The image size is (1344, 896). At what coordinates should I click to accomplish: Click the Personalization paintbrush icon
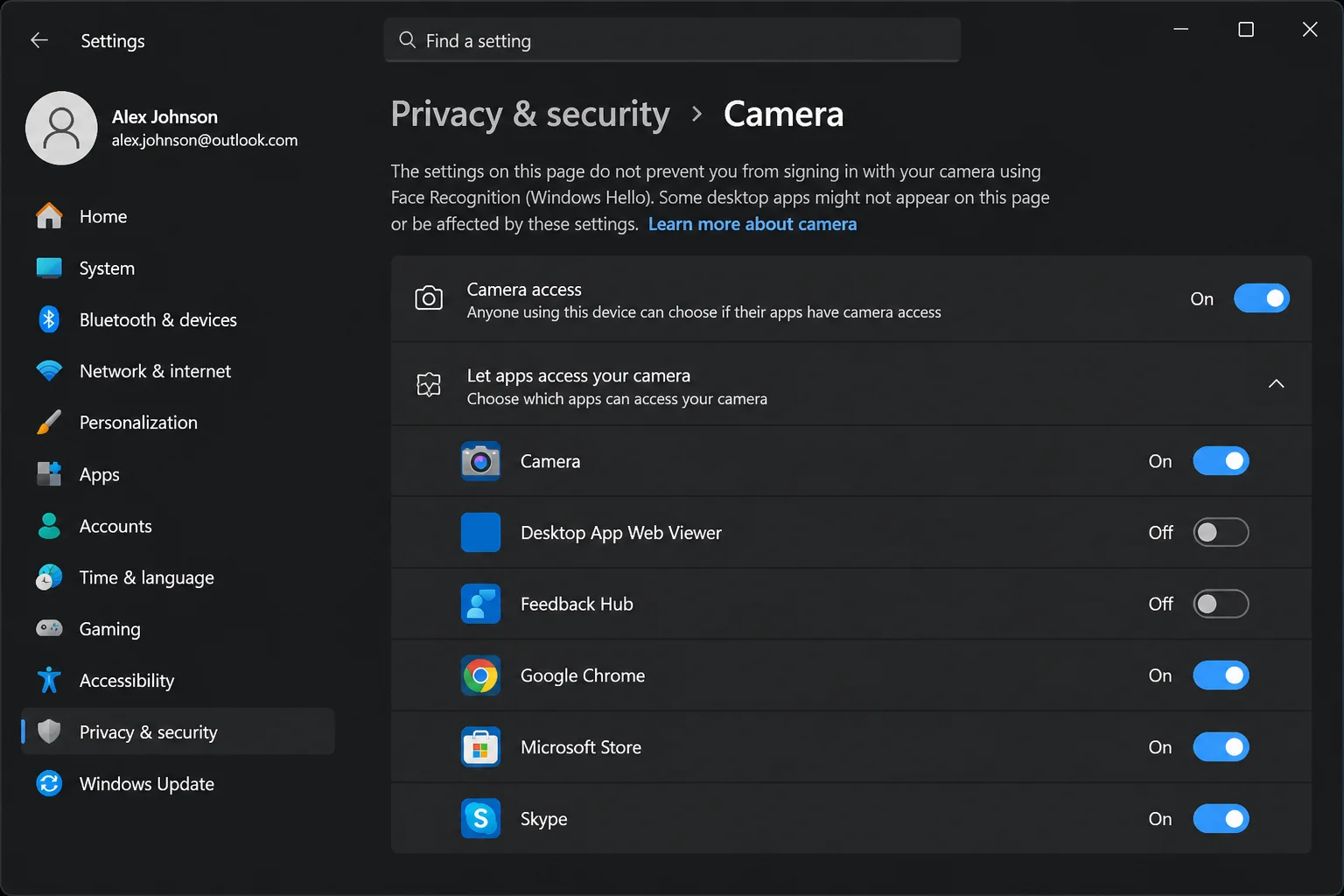tap(49, 423)
